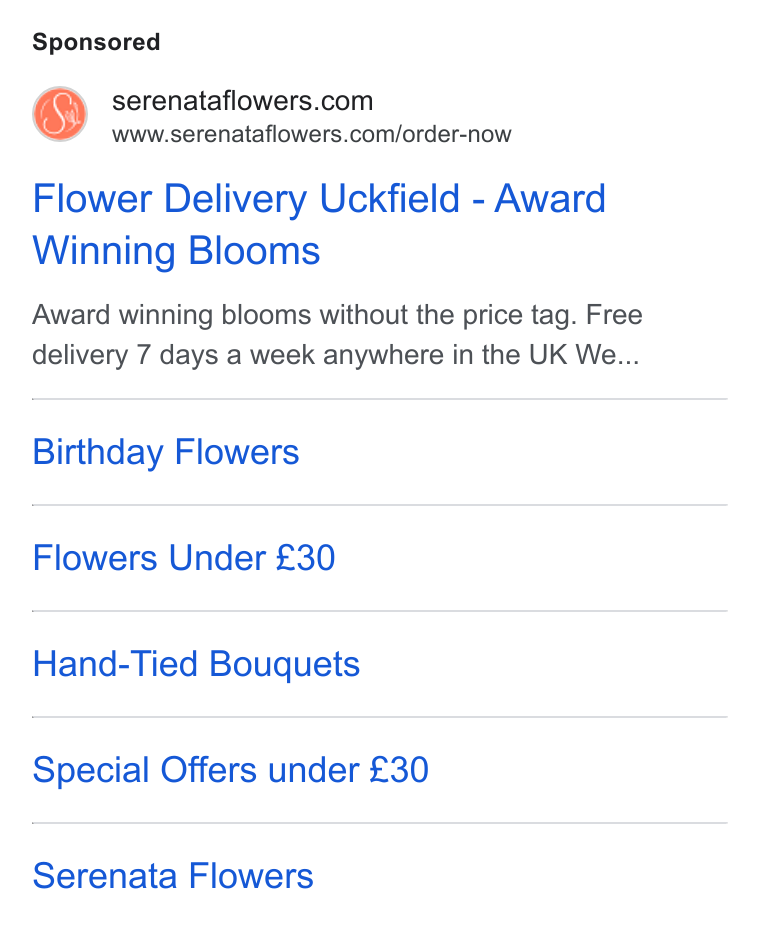Click the word 'Award' in the blue headline
Image resolution: width=760 pixels, height=928 pixels.
(x=550, y=198)
